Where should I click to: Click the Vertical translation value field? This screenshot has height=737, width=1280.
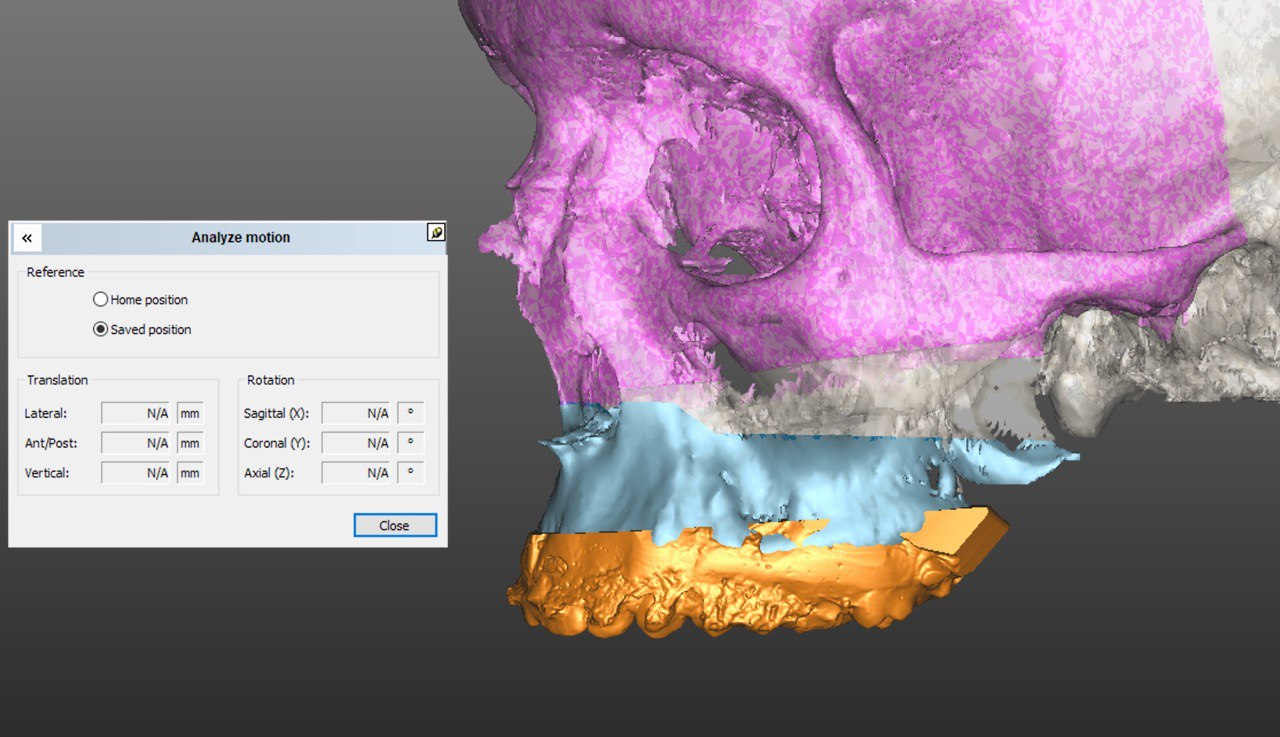coord(136,473)
